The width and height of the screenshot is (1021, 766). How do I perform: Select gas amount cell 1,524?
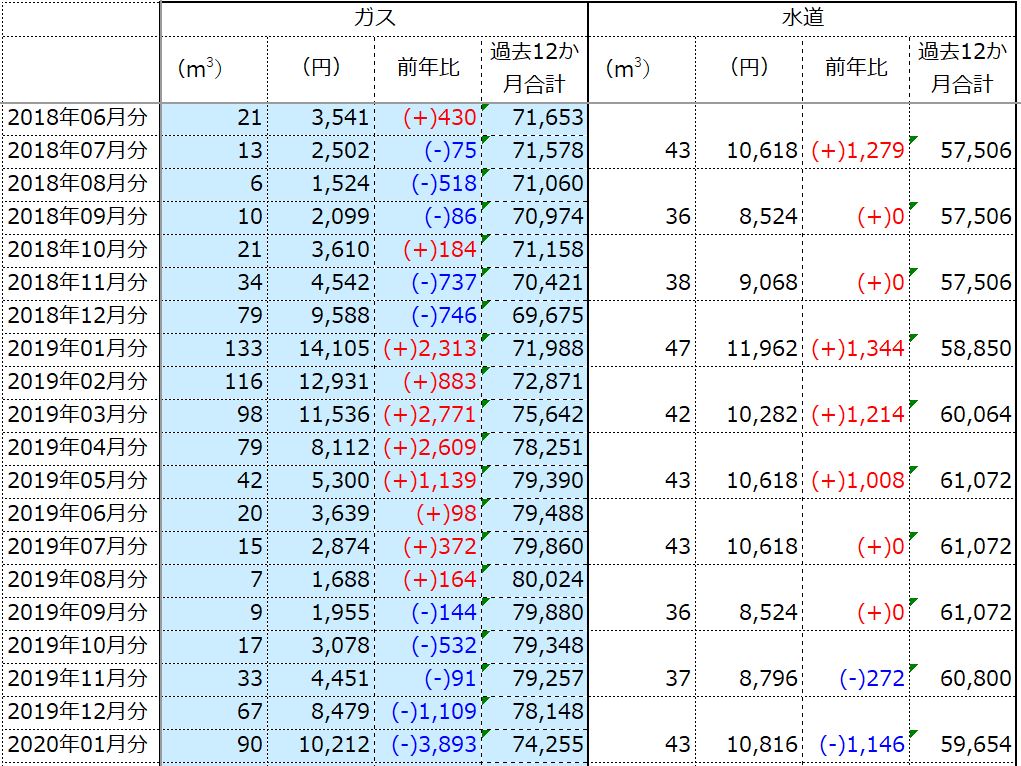[321, 185]
